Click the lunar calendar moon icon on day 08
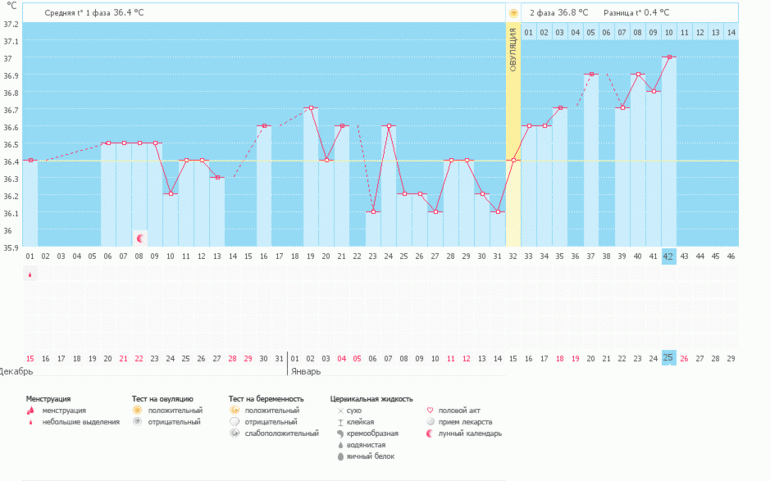This screenshot has width=770, height=481. pos(140,238)
